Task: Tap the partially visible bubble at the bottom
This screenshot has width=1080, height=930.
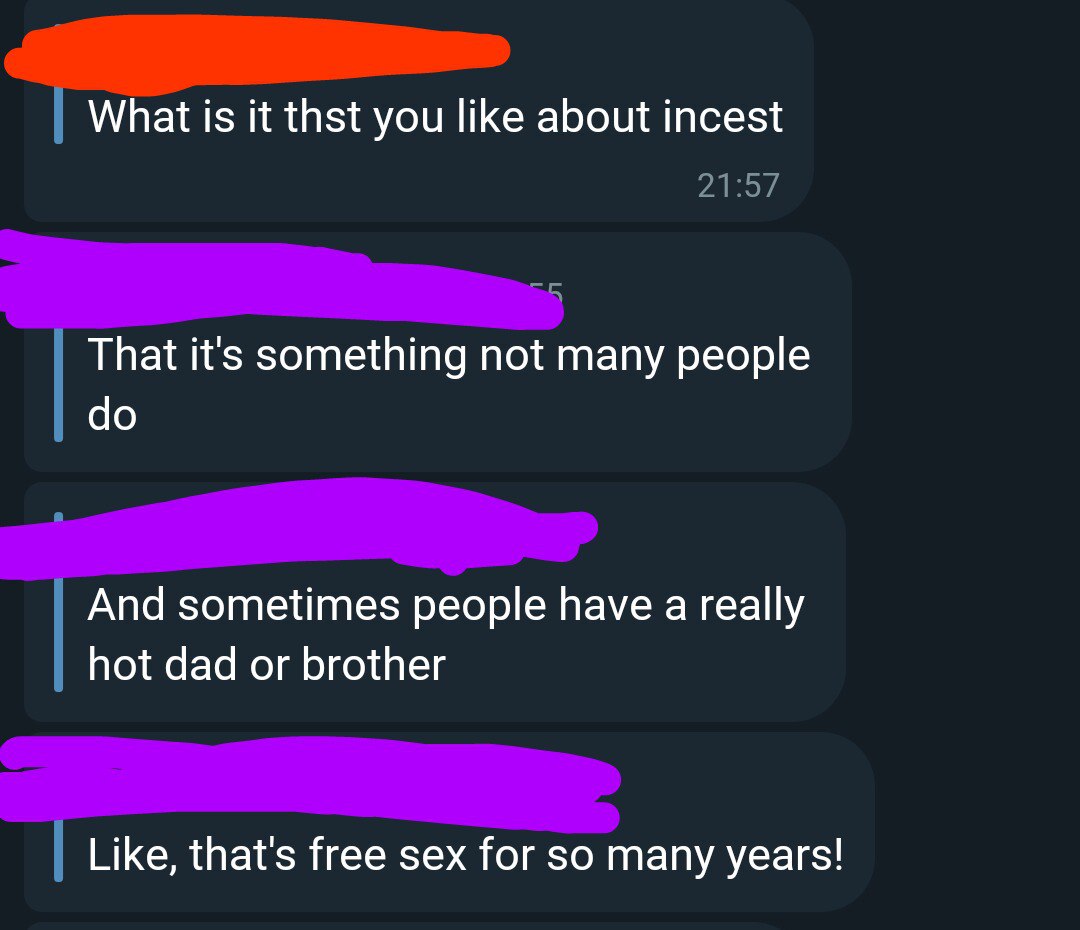Action: tap(400, 925)
